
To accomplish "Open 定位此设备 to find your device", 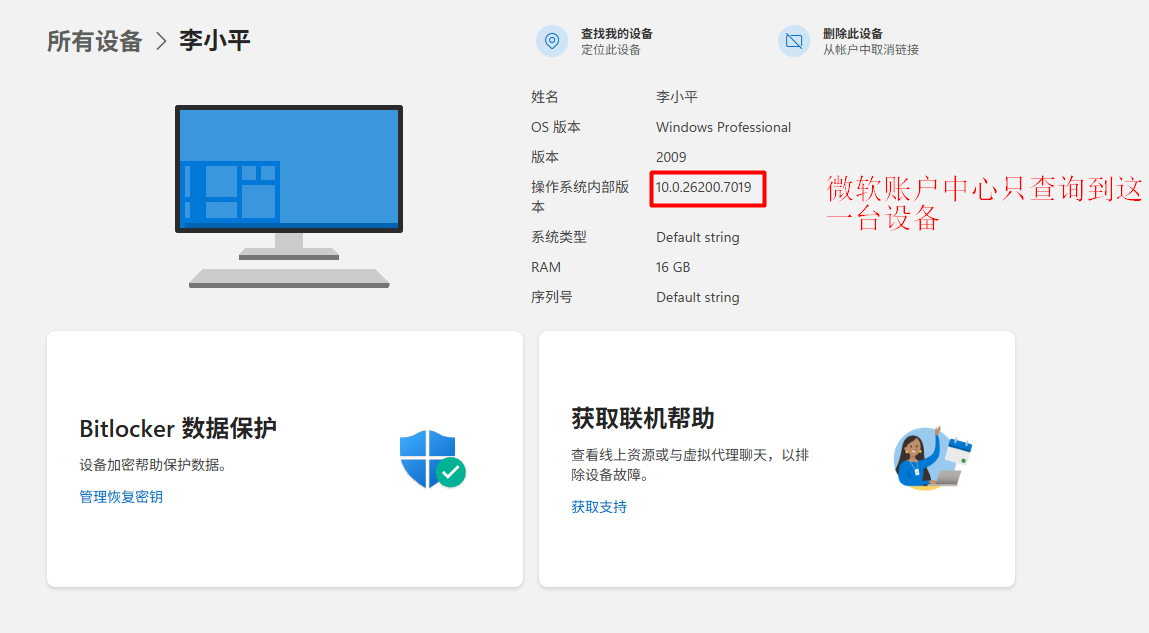I will click(x=611, y=47).
